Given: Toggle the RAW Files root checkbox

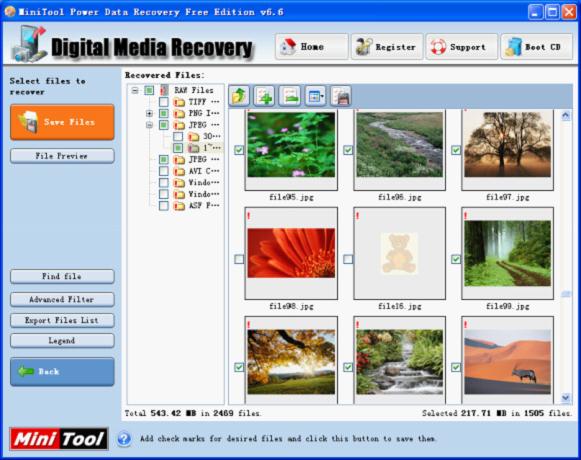Looking at the screenshot, I should click(149, 90).
